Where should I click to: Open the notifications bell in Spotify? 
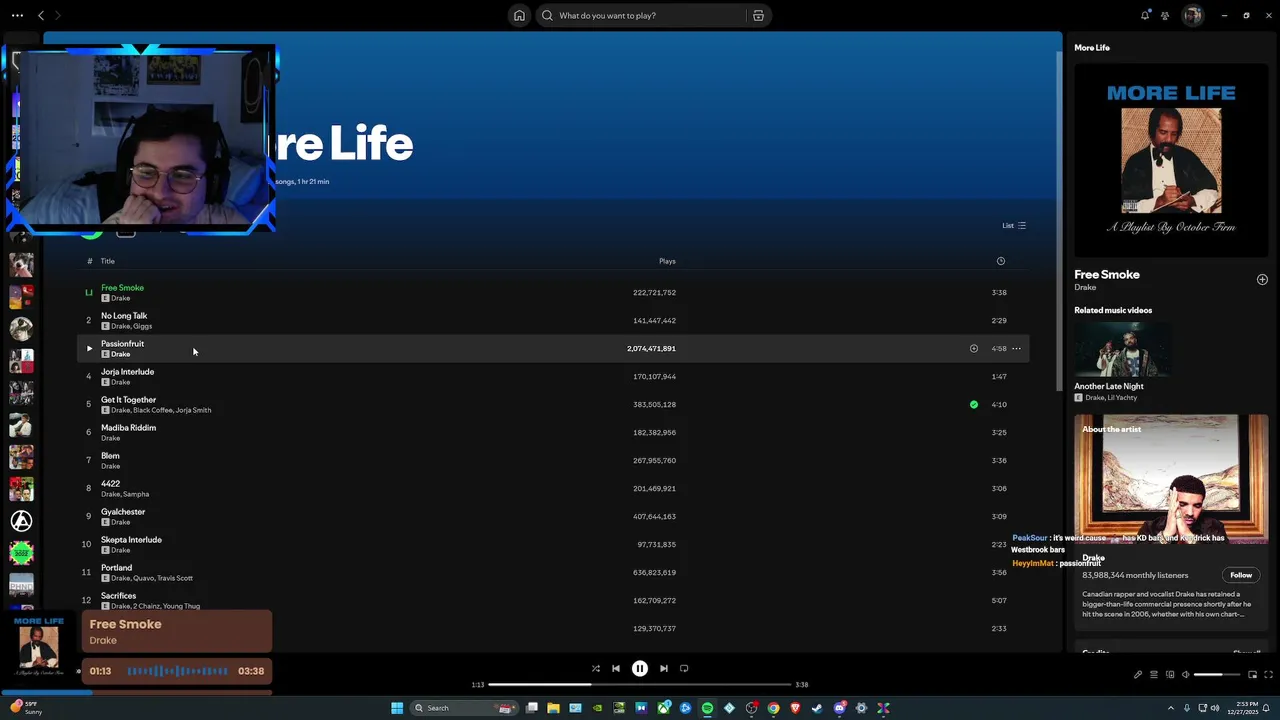(x=1145, y=15)
